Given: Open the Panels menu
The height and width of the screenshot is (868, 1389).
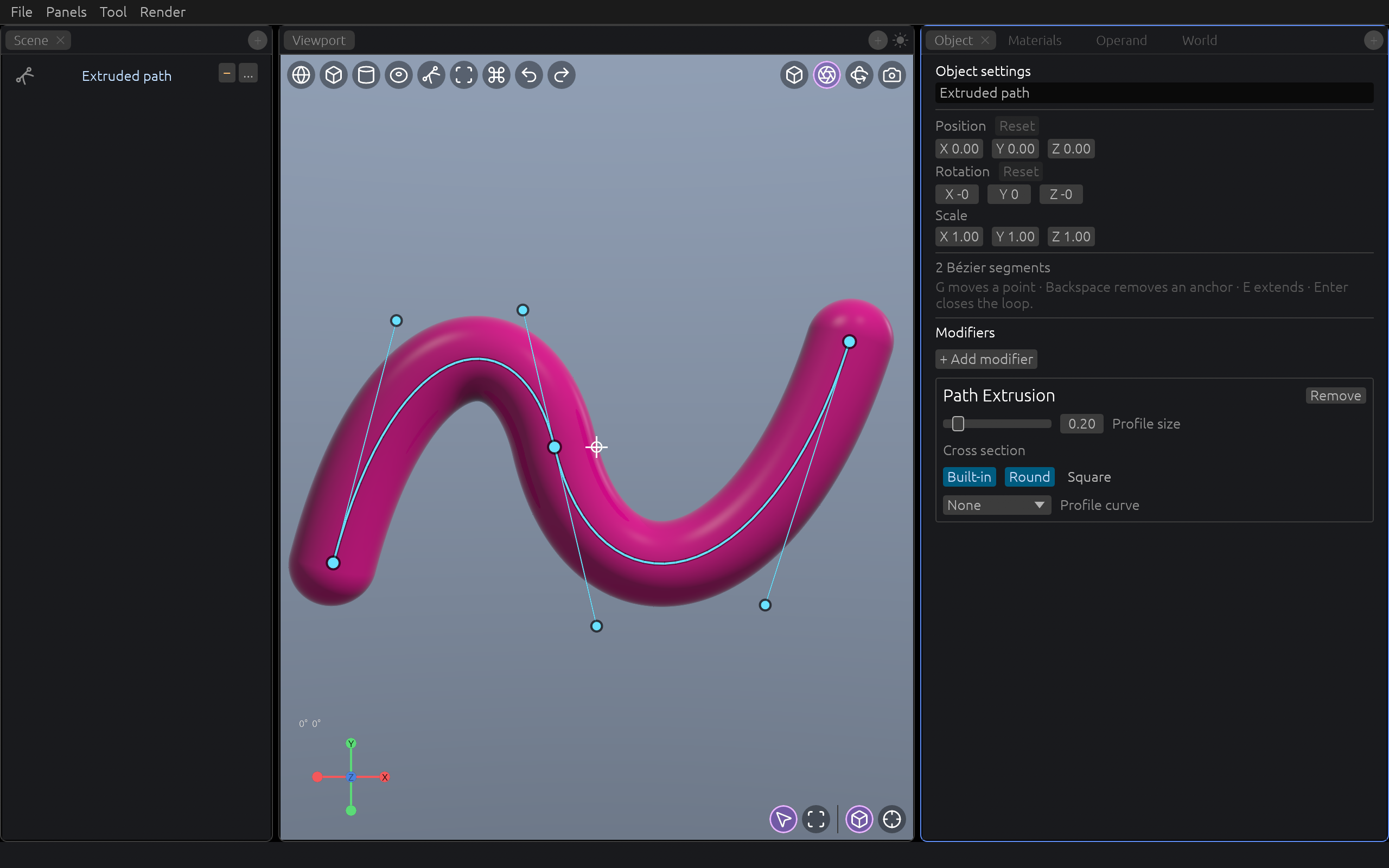Looking at the screenshot, I should coord(66,12).
